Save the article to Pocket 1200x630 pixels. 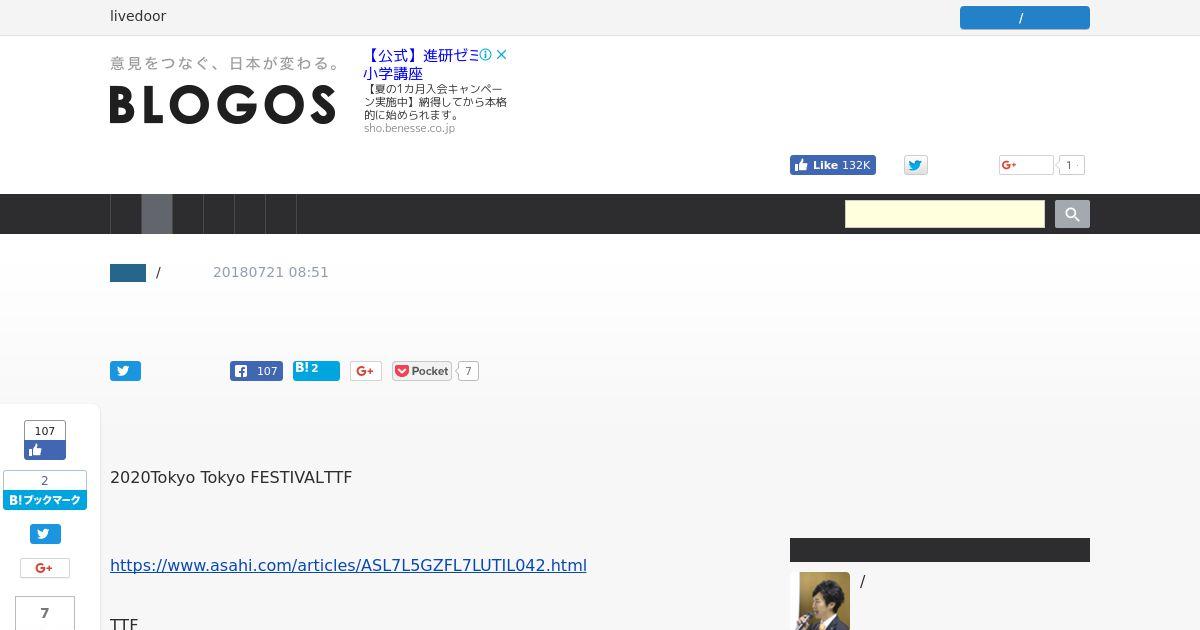click(422, 371)
